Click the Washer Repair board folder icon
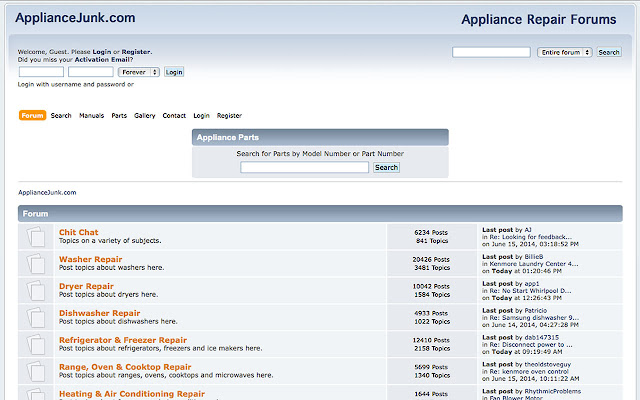 (x=36, y=263)
